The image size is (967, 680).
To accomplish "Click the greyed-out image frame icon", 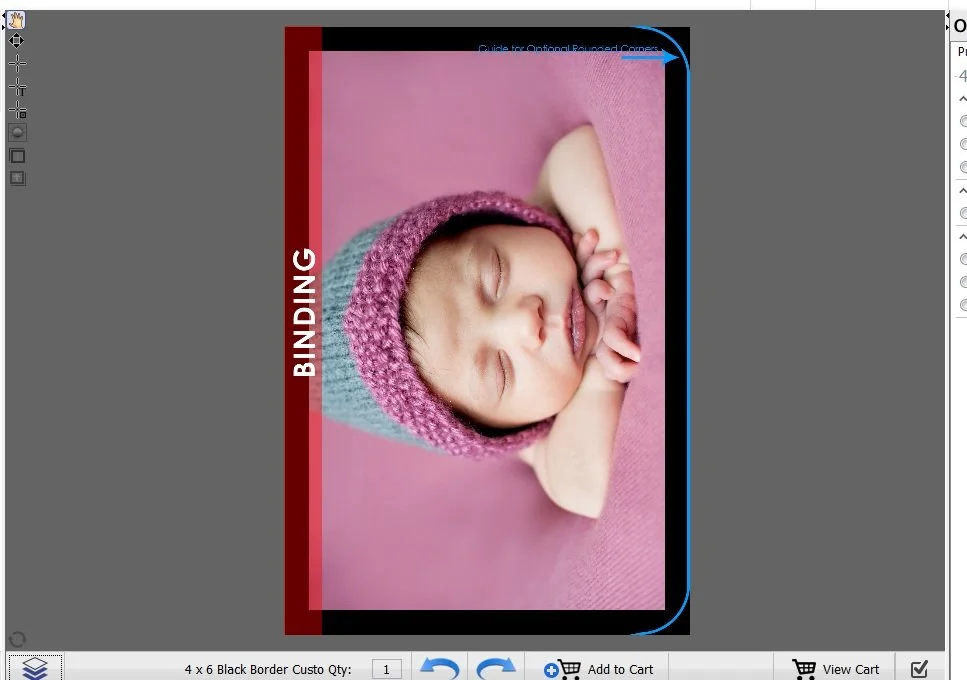I will 17,178.
